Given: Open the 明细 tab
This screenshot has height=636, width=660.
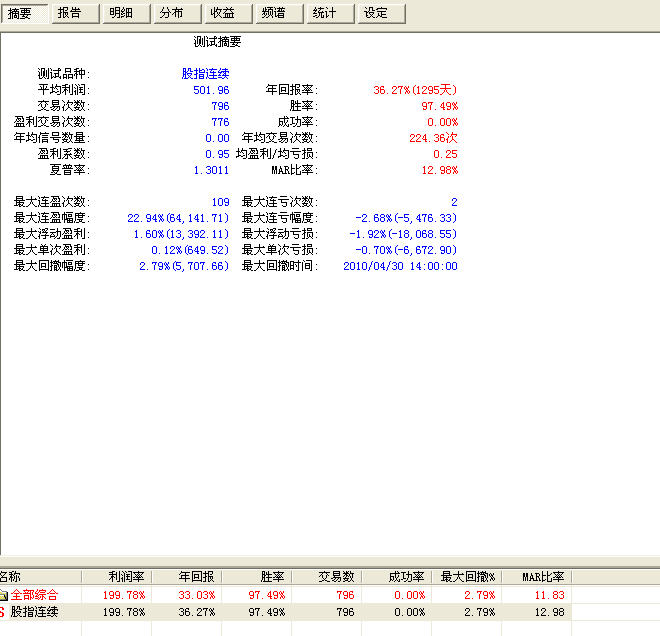Looking at the screenshot, I should pos(126,13).
